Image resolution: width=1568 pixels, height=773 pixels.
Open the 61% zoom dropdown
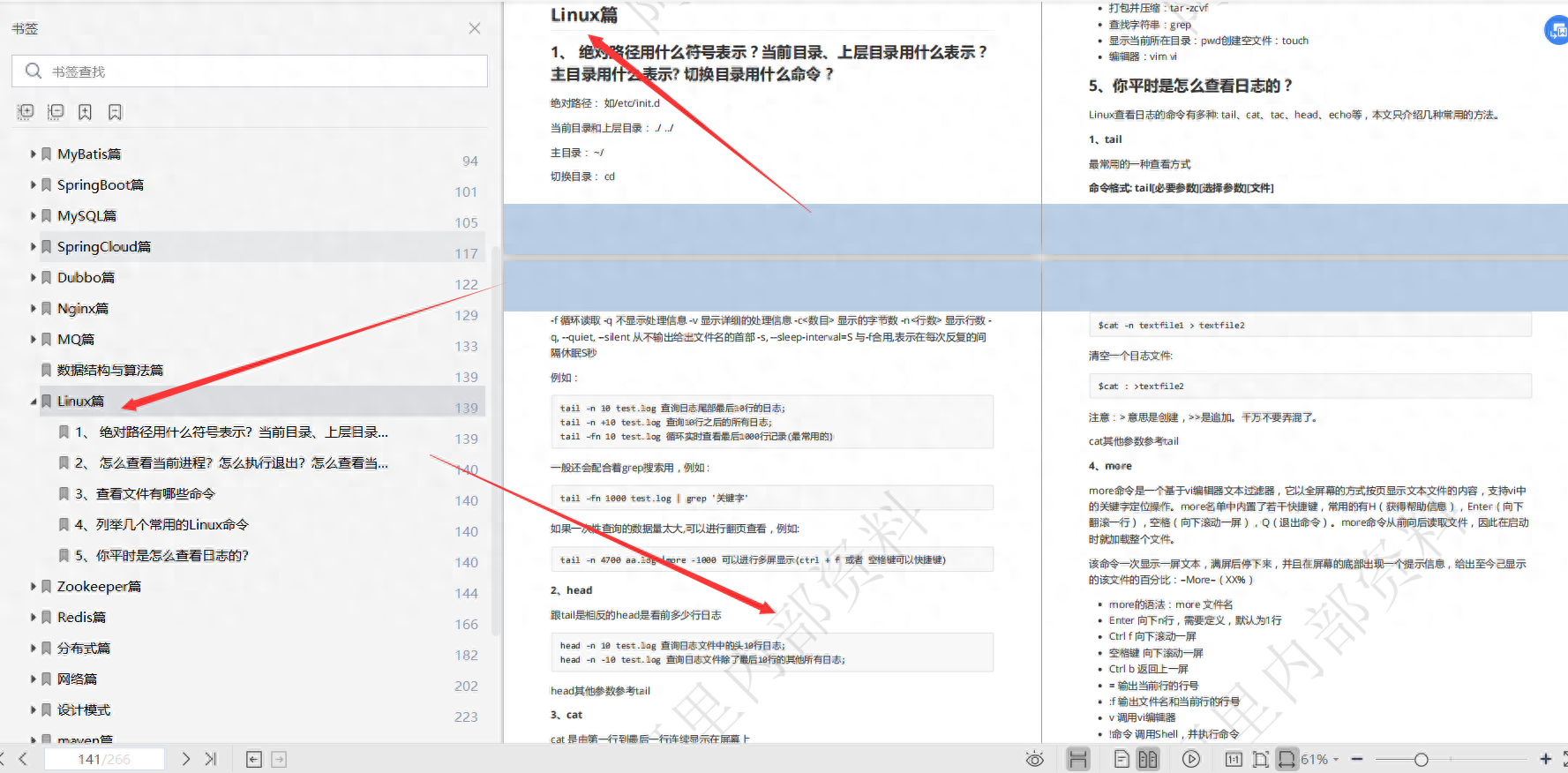1320,759
